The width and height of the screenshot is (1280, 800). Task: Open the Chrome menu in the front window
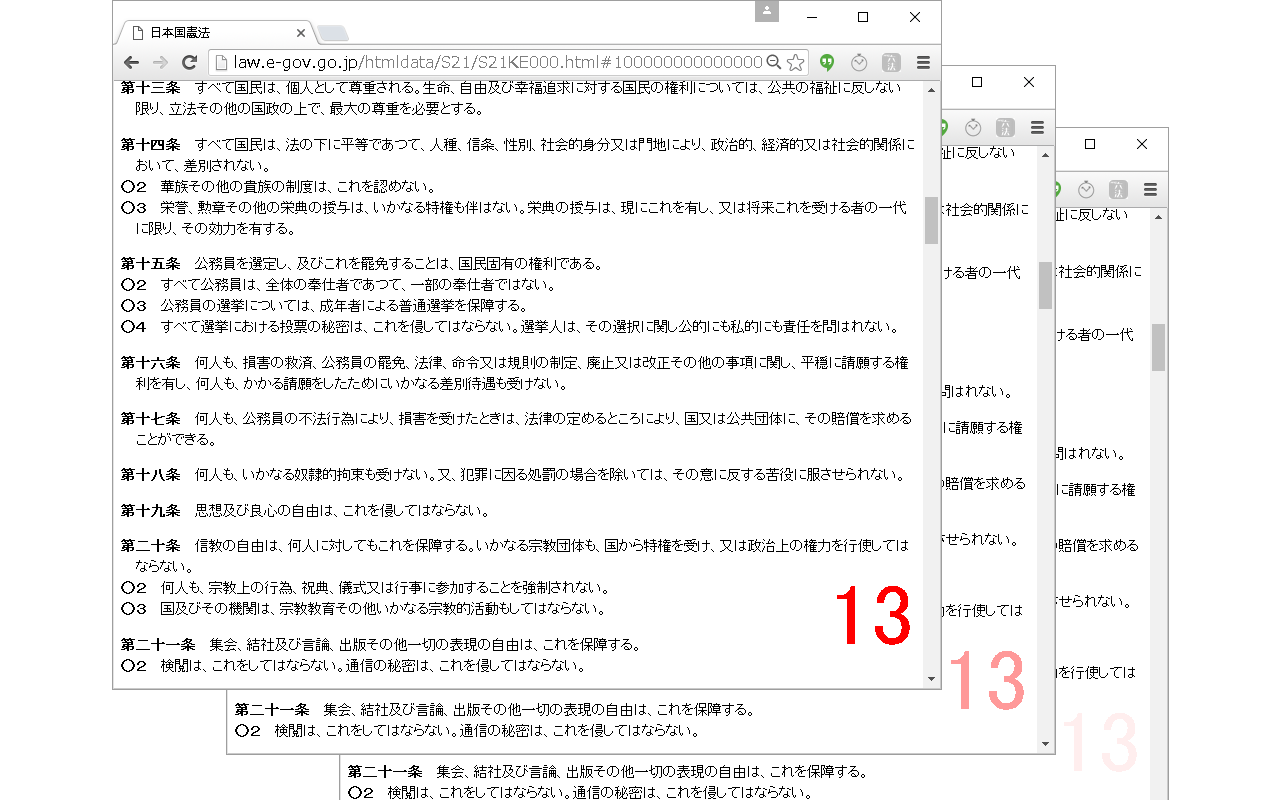[x=923, y=62]
